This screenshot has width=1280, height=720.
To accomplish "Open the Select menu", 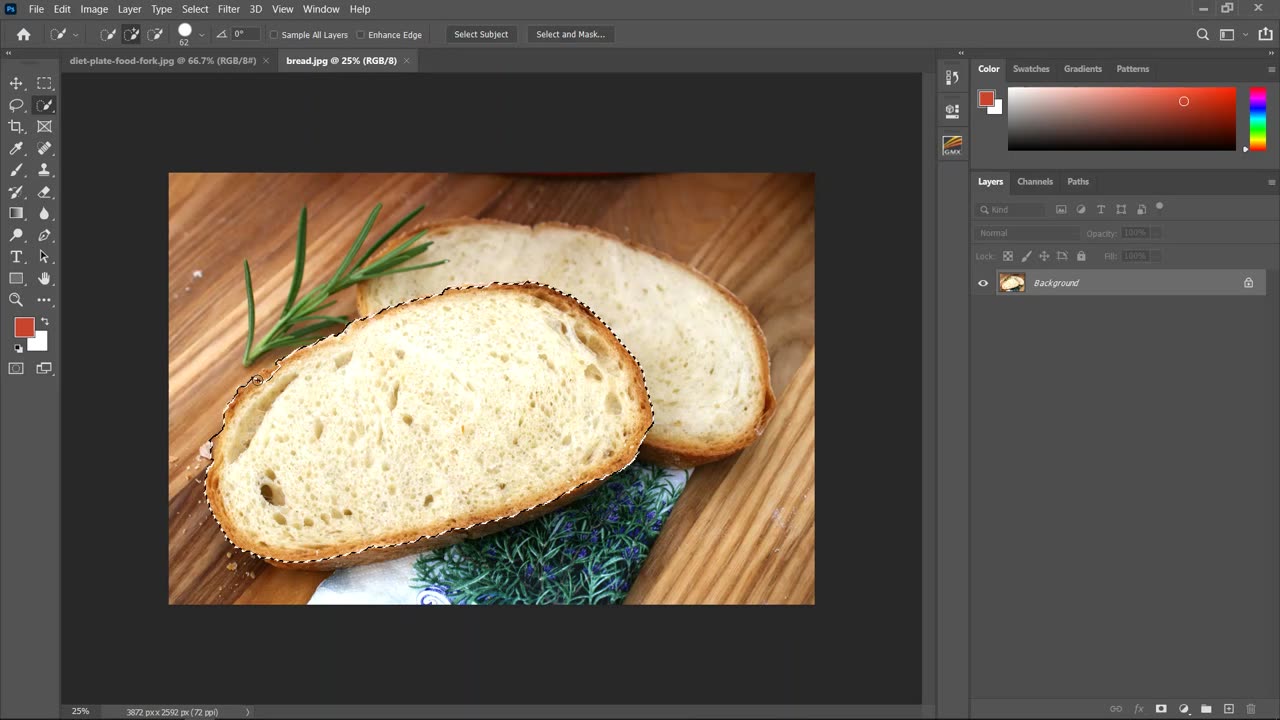I will click(195, 9).
